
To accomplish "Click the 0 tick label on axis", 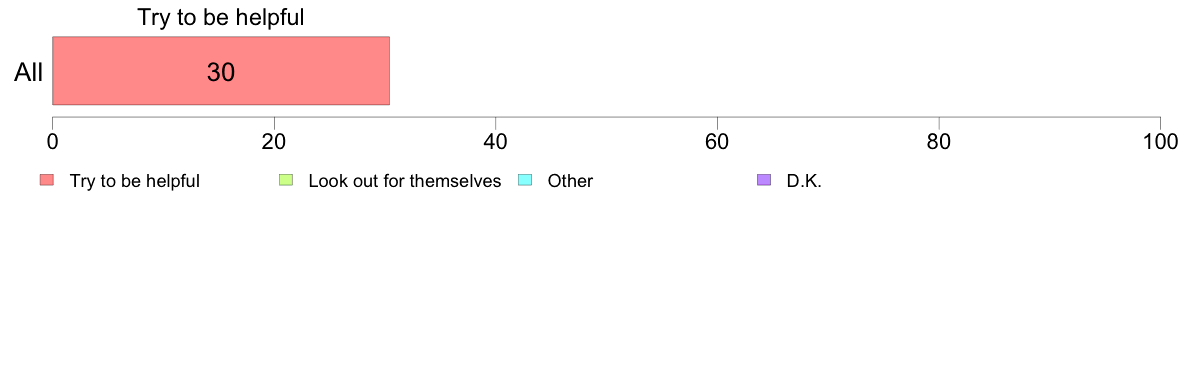I will tap(52, 142).
